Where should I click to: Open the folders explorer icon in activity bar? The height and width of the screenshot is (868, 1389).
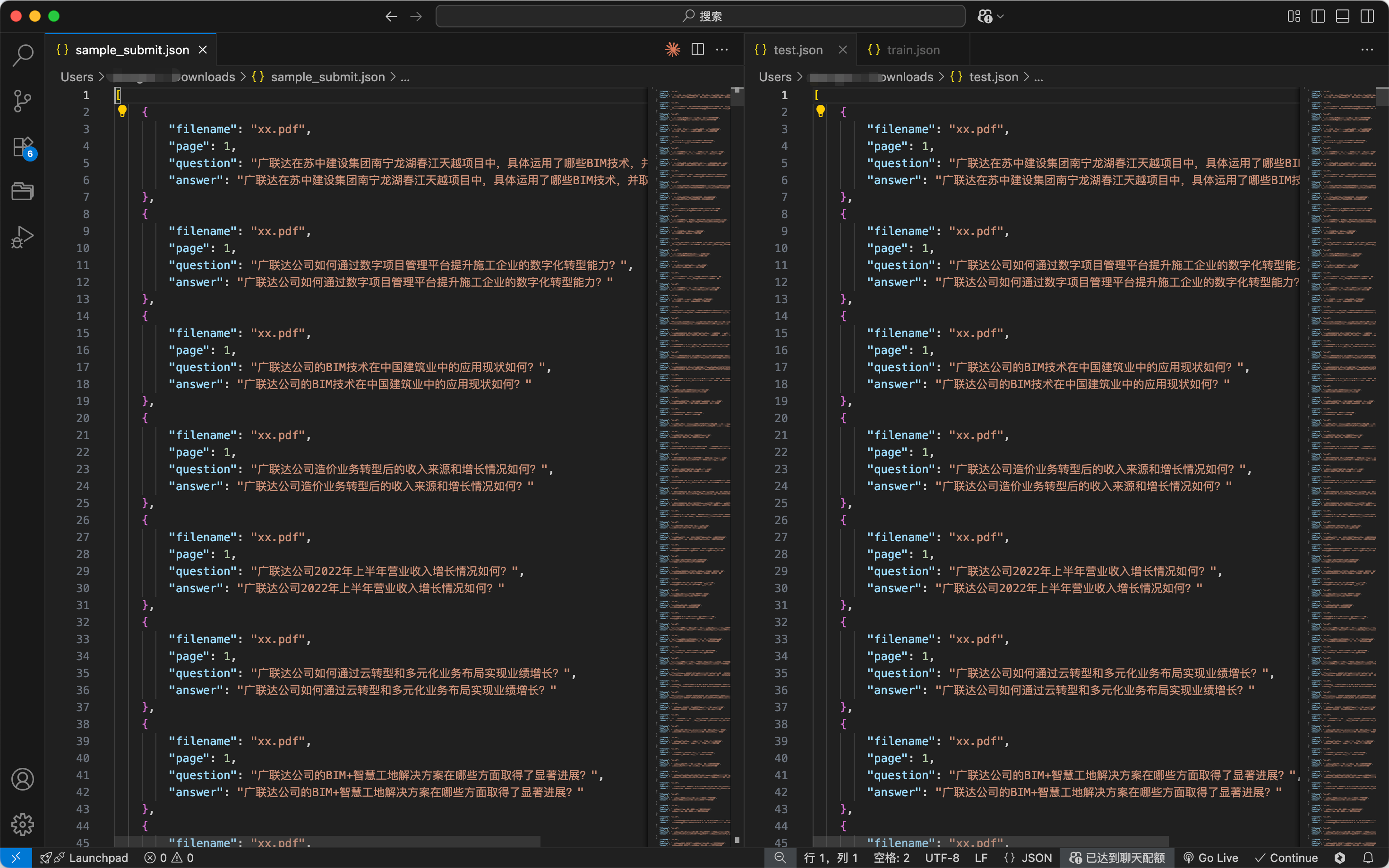tap(22, 191)
